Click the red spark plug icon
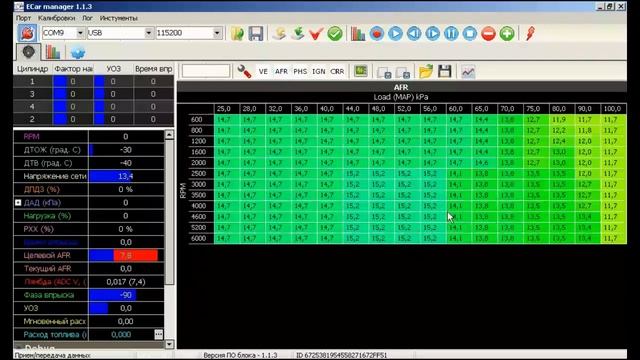Viewport: 640px width, 360px height. [530, 33]
